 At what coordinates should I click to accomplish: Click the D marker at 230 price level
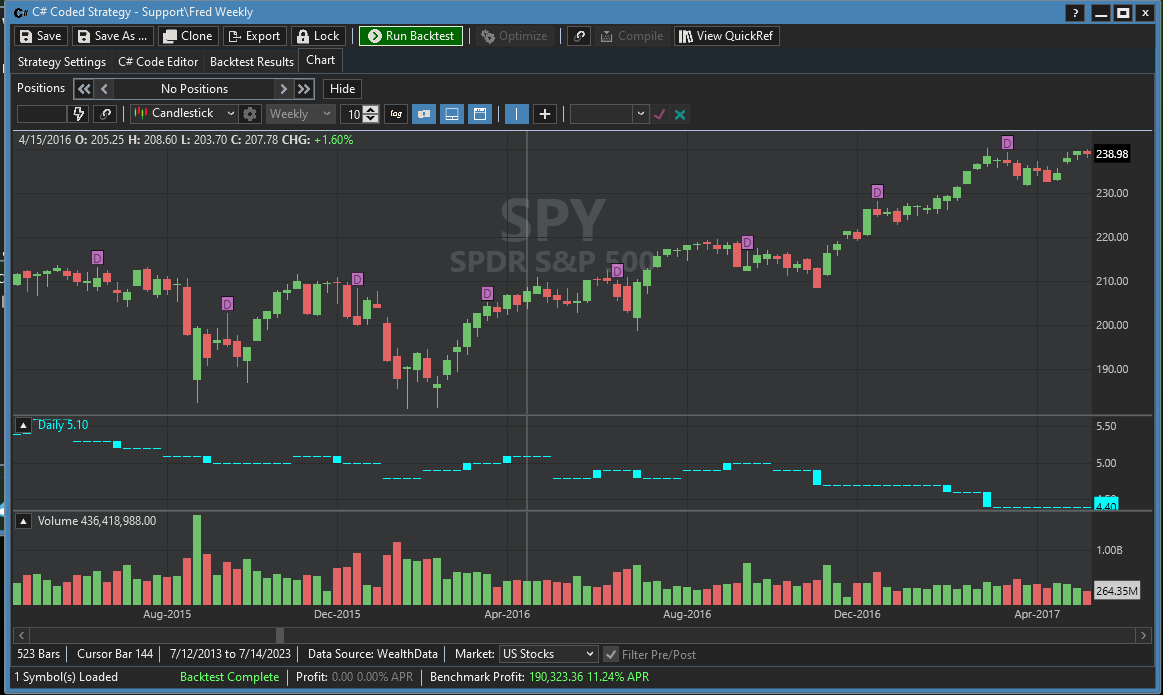[x=877, y=191]
